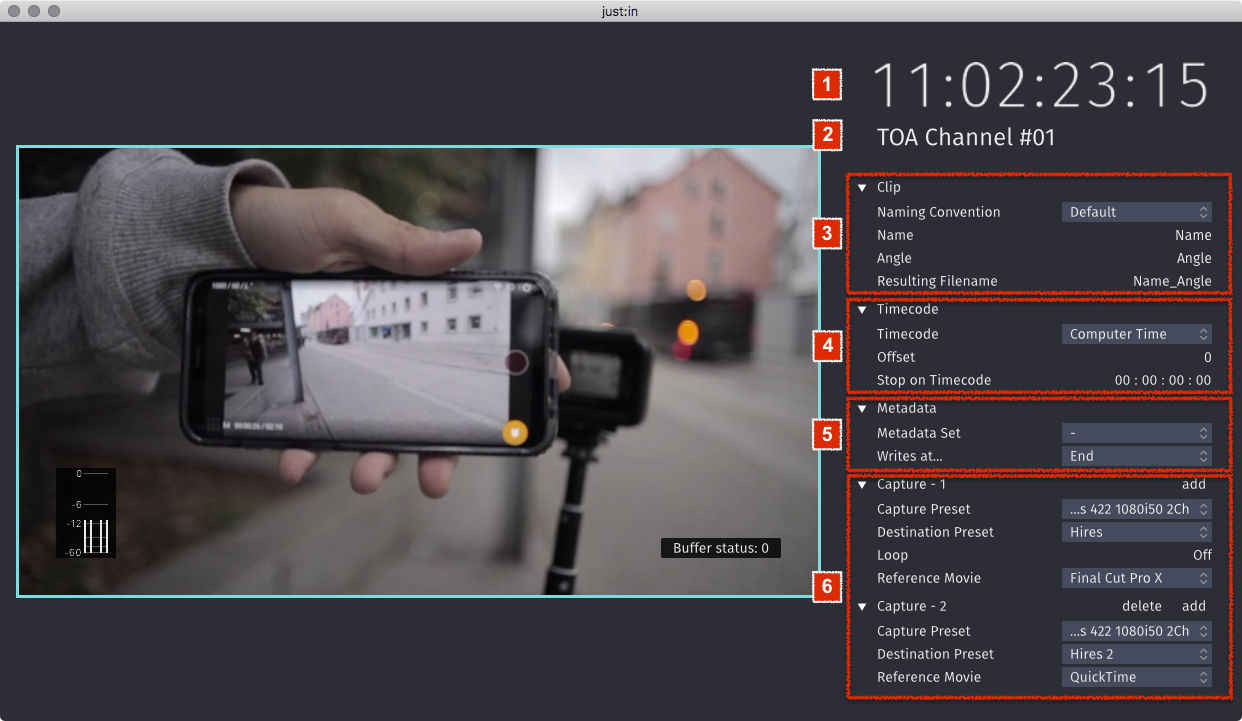Screen dimensions: 1242x721
Task: Open Capture - 1 Destination Preset dropdown showing Hires
Action: click(x=1136, y=532)
